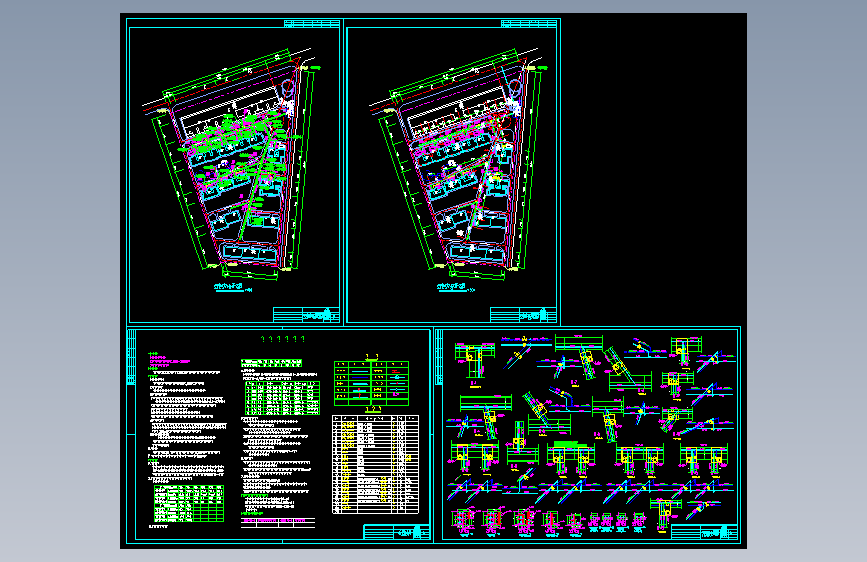
Task: Click the title block of the top-left site plan sheet
Action: [x=306, y=315]
